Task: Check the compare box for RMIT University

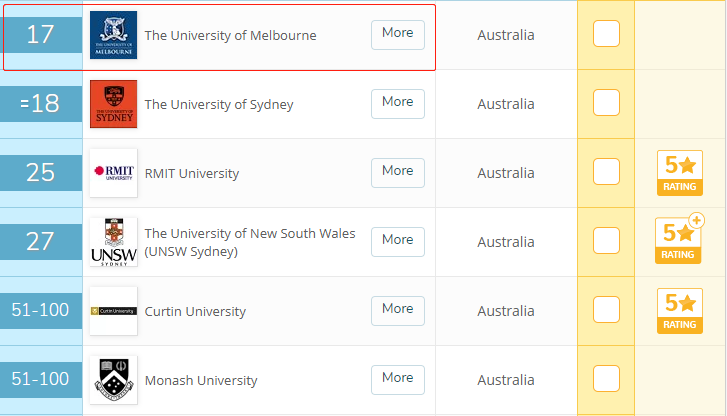Action: pyautogui.click(x=606, y=172)
